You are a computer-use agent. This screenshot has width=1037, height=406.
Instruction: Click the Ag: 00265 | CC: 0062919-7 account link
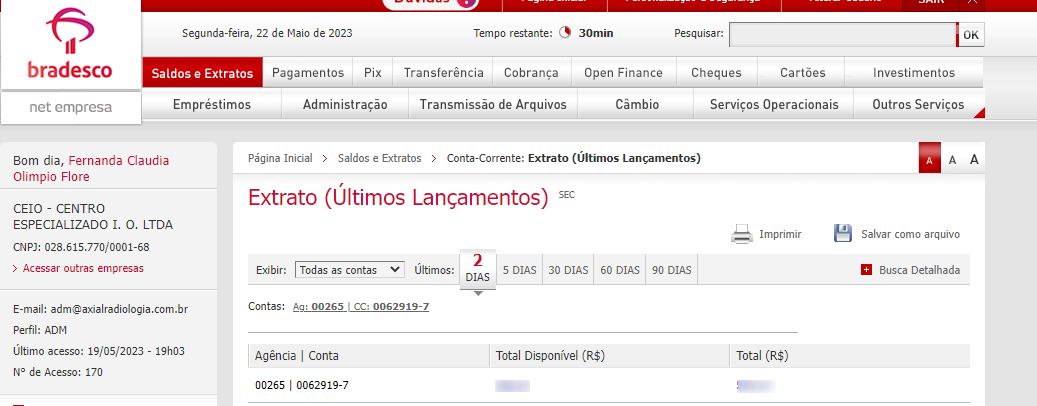click(x=361, y=306)
